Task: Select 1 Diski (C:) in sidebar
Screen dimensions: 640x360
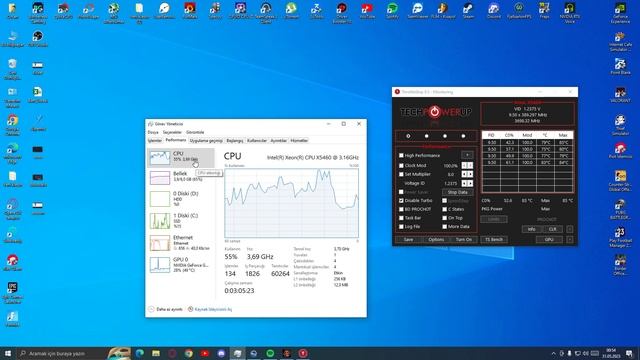Action: click(180, 221)
